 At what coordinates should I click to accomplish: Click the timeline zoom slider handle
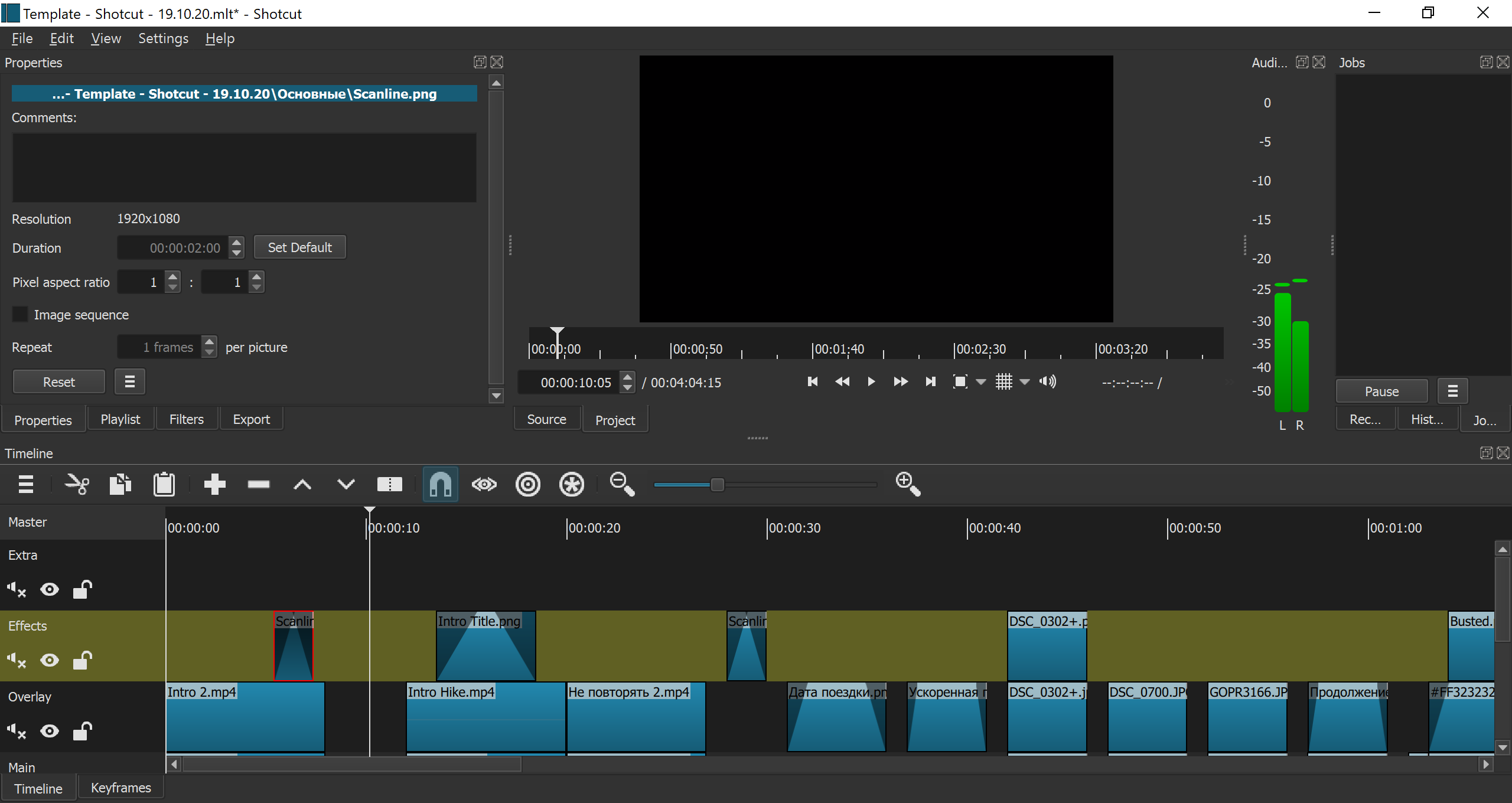pyautogui.click(x=717, y=485)
